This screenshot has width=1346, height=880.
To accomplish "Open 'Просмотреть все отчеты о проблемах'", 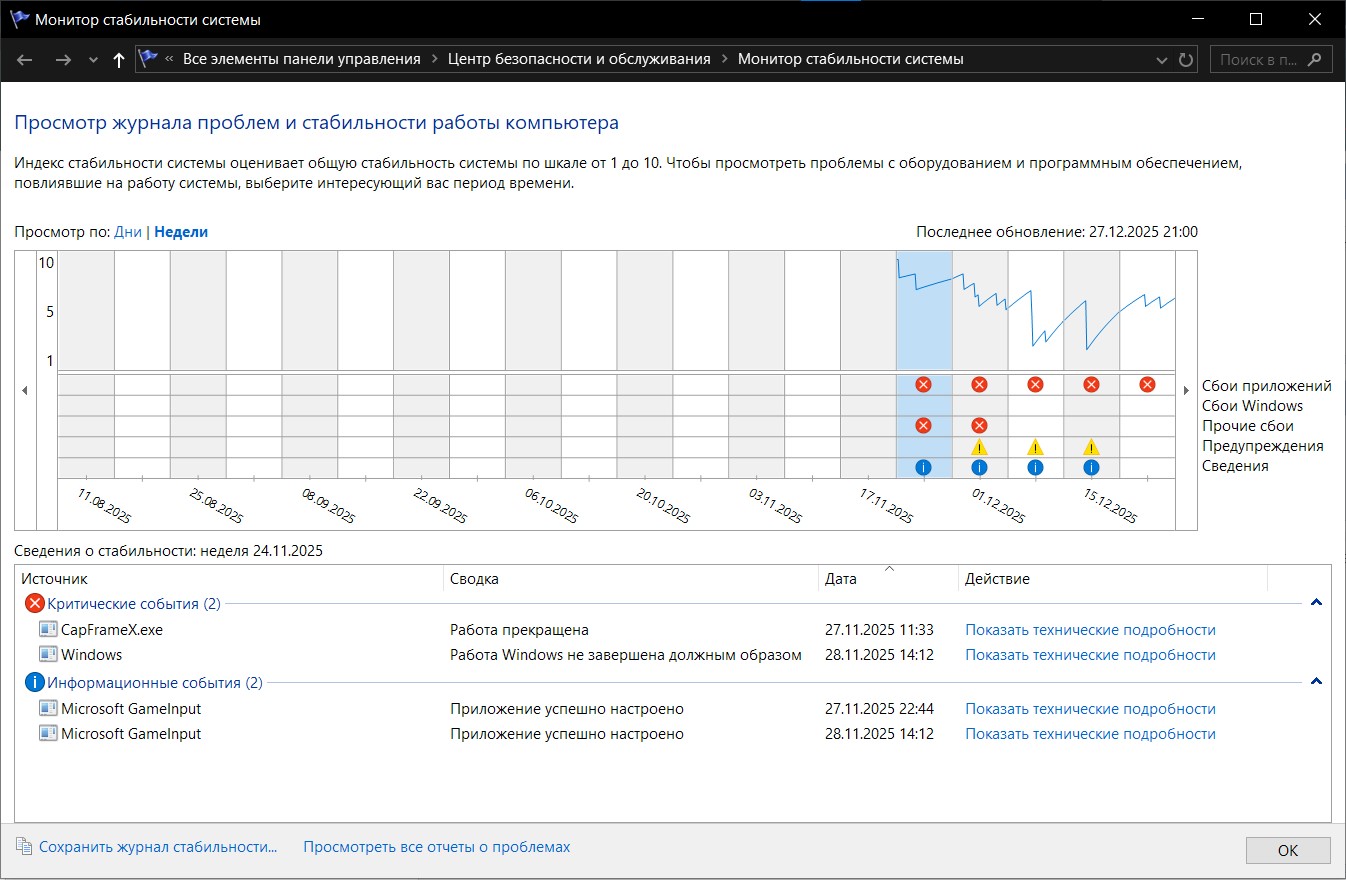I will tap(437, 847).
